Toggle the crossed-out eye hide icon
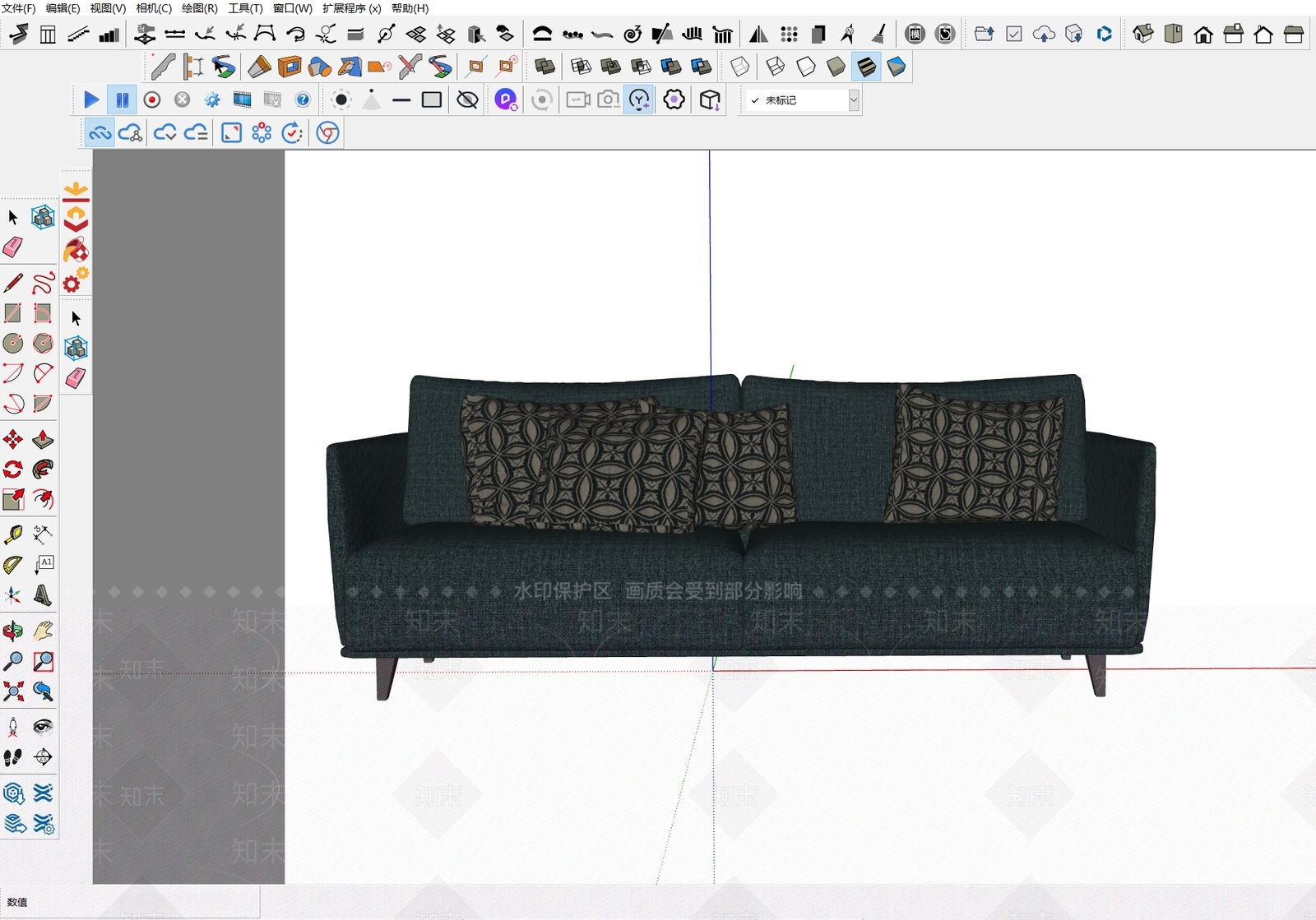The height and width of the screenshot is (920, 1316). [467, 100]
